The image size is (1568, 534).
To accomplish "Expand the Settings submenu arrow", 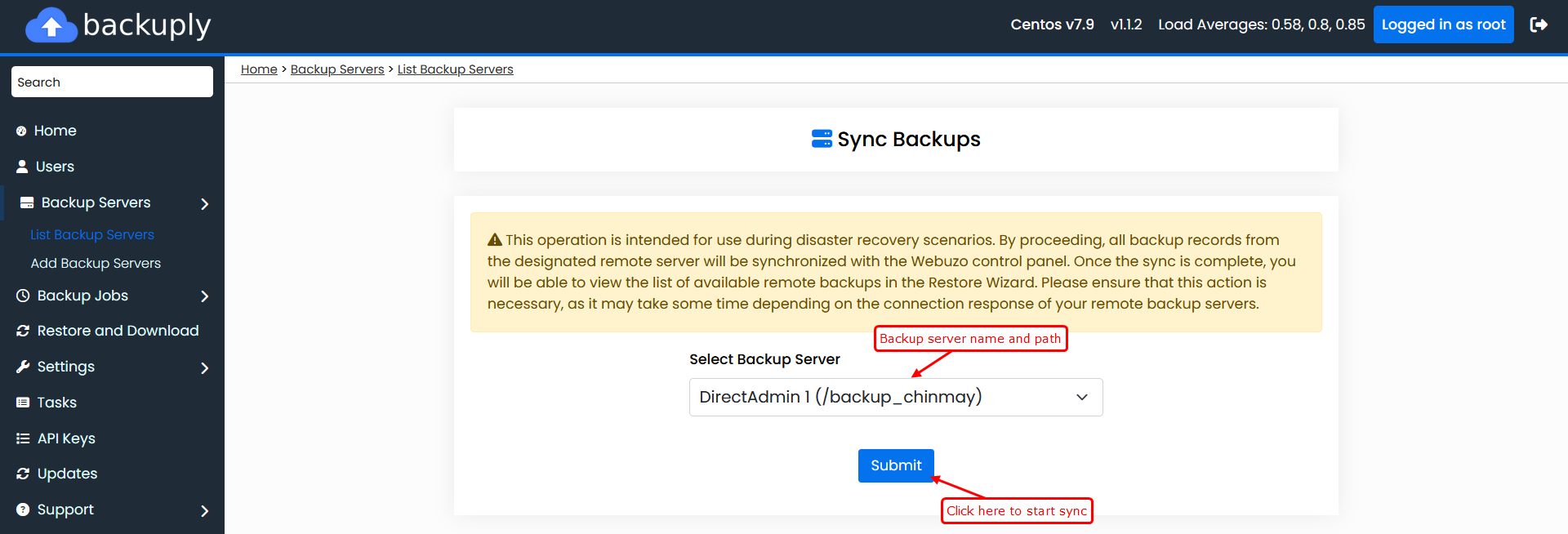I will pyautogui.click(x=205, y=368).
